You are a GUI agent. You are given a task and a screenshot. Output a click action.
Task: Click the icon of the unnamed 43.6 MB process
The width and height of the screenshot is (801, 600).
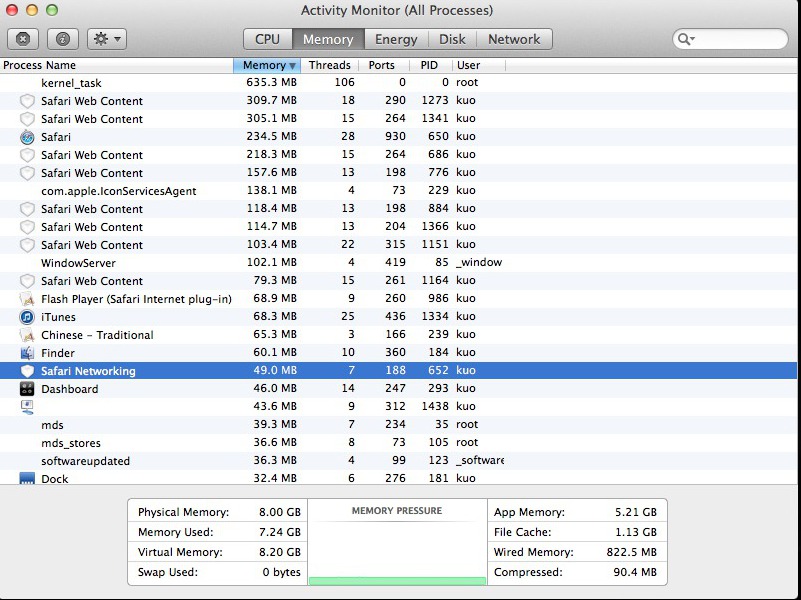tap(27, 407)
